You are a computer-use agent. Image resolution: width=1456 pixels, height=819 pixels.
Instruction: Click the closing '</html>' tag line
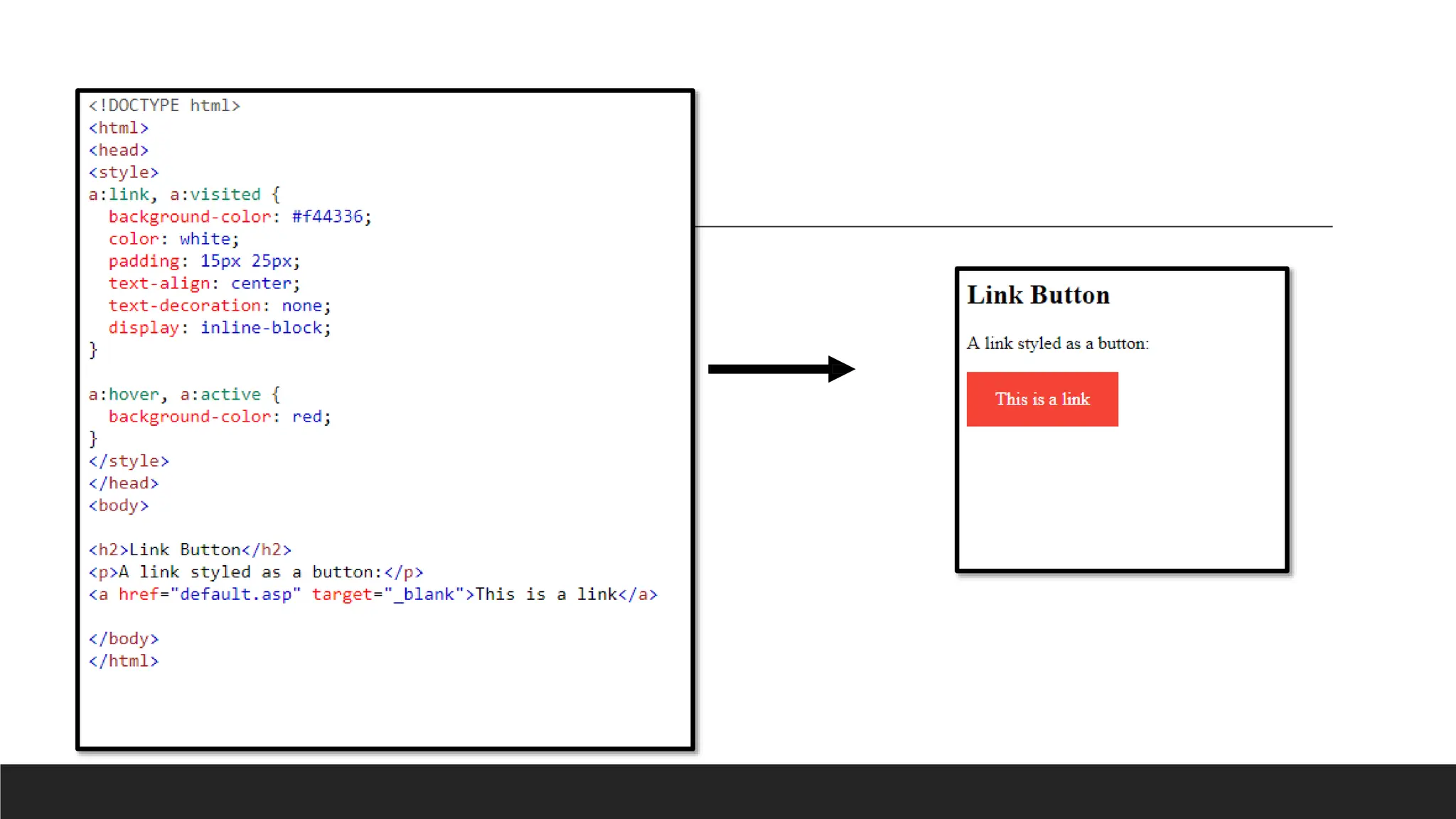click(x=124, y=660)
